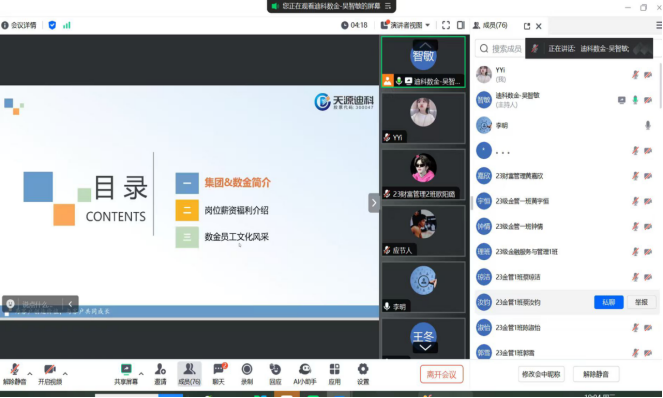
Task: Open the arrow next to 共享屏幕
Action: coord(141,373)
